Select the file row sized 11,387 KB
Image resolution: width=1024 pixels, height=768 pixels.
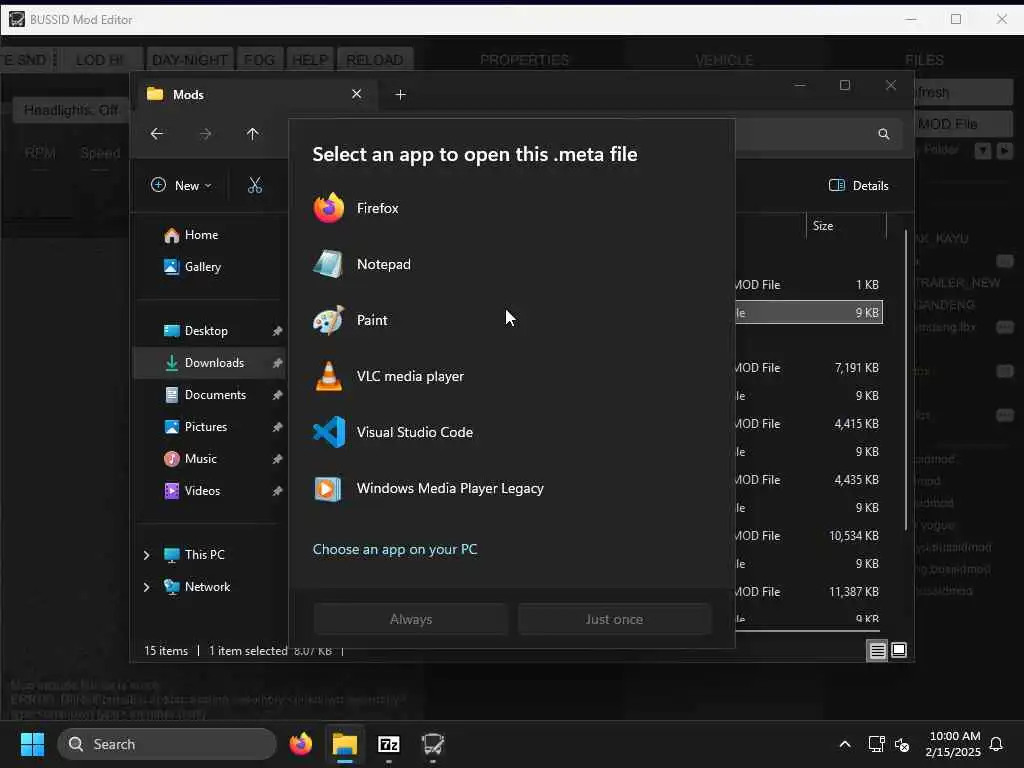click(808, 592)
